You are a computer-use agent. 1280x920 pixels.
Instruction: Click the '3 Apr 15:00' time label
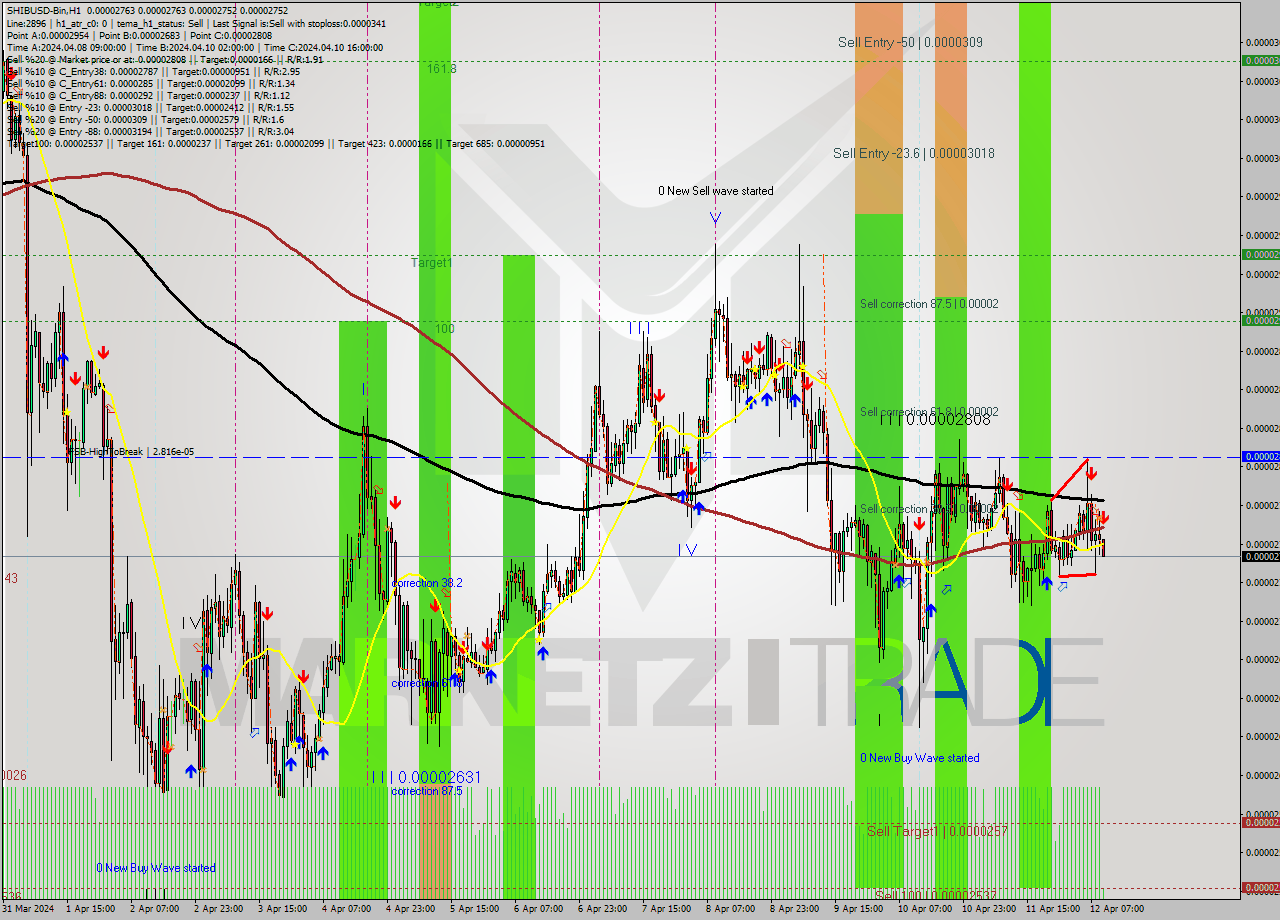pos(285,909)
